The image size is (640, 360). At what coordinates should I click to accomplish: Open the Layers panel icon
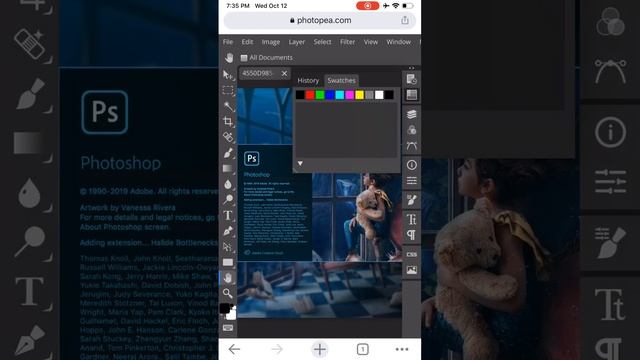(411, 114)
